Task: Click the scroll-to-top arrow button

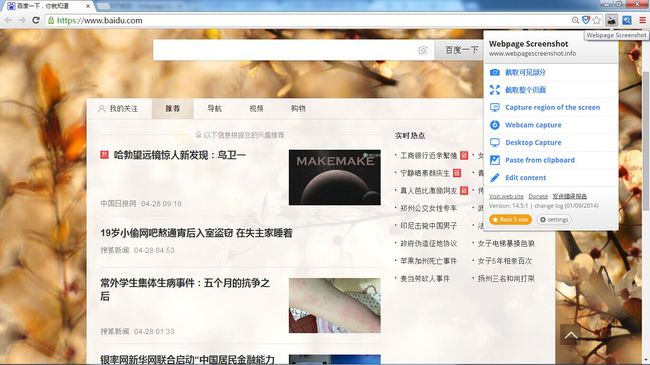Action: (570, 334)
